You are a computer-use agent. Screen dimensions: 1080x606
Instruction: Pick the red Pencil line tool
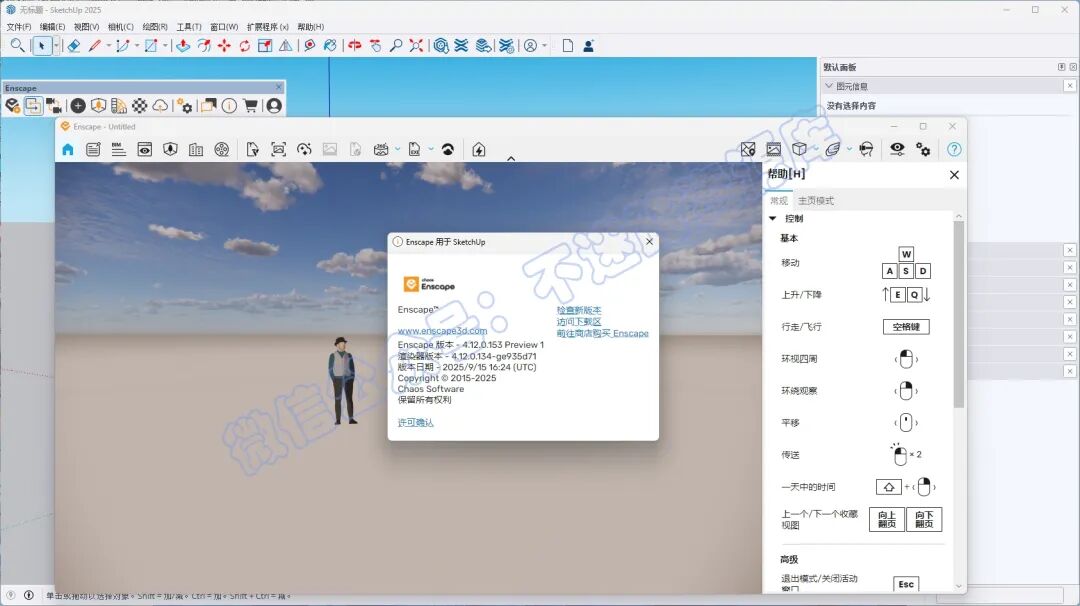click(95, 46)
